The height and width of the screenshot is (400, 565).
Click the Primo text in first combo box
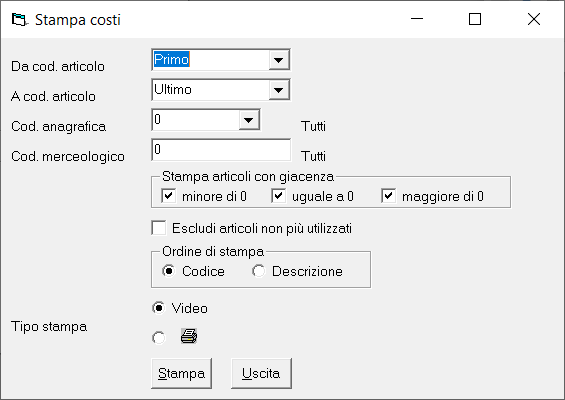(172, 59)
